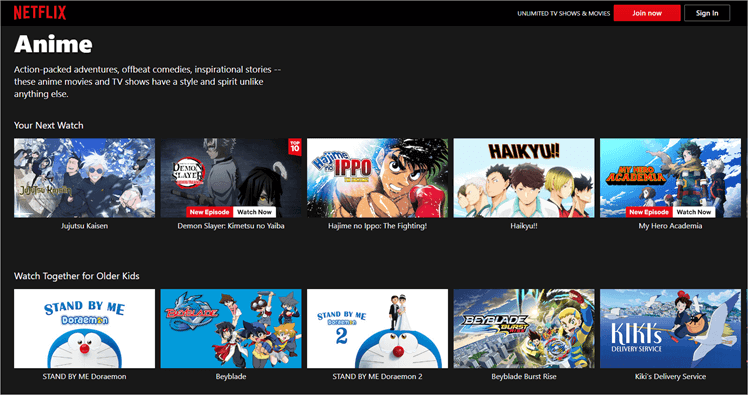Click the Kiki's Delivery Service title text
748x395 pixels.
[x=670, y=376]
